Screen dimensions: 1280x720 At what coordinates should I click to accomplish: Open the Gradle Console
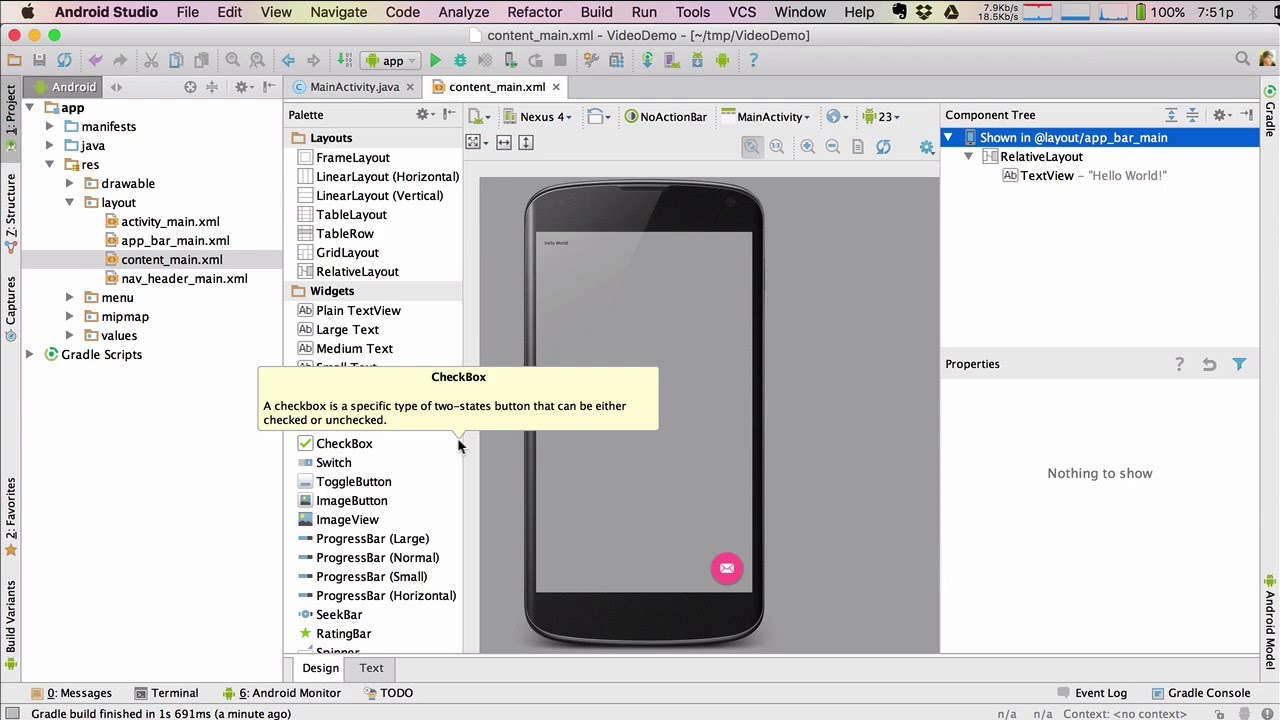[x=1200, y=693]
